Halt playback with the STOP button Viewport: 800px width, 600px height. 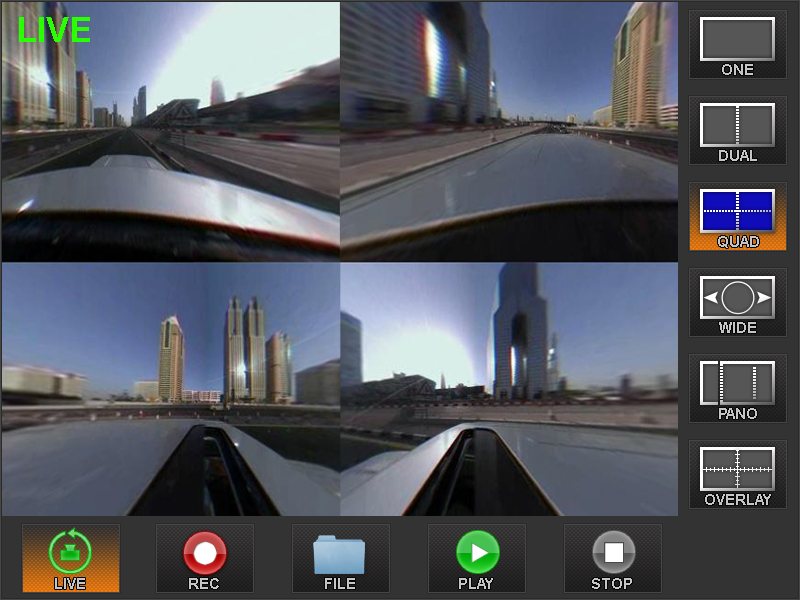pyautogui.click(x=613, y=558)
